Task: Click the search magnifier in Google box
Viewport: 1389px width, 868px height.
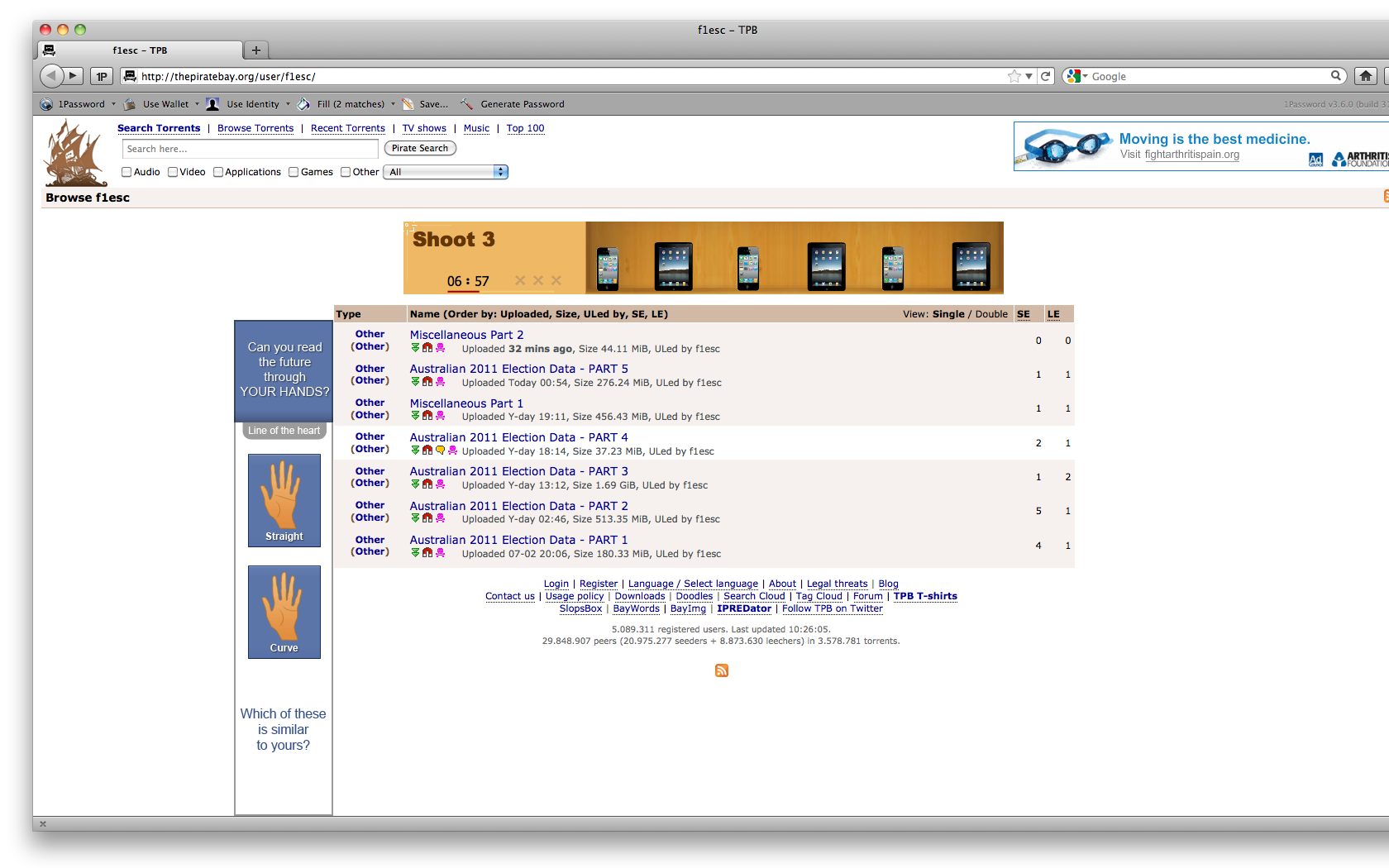Action: pyautogui.click(x=1335, y=76)
